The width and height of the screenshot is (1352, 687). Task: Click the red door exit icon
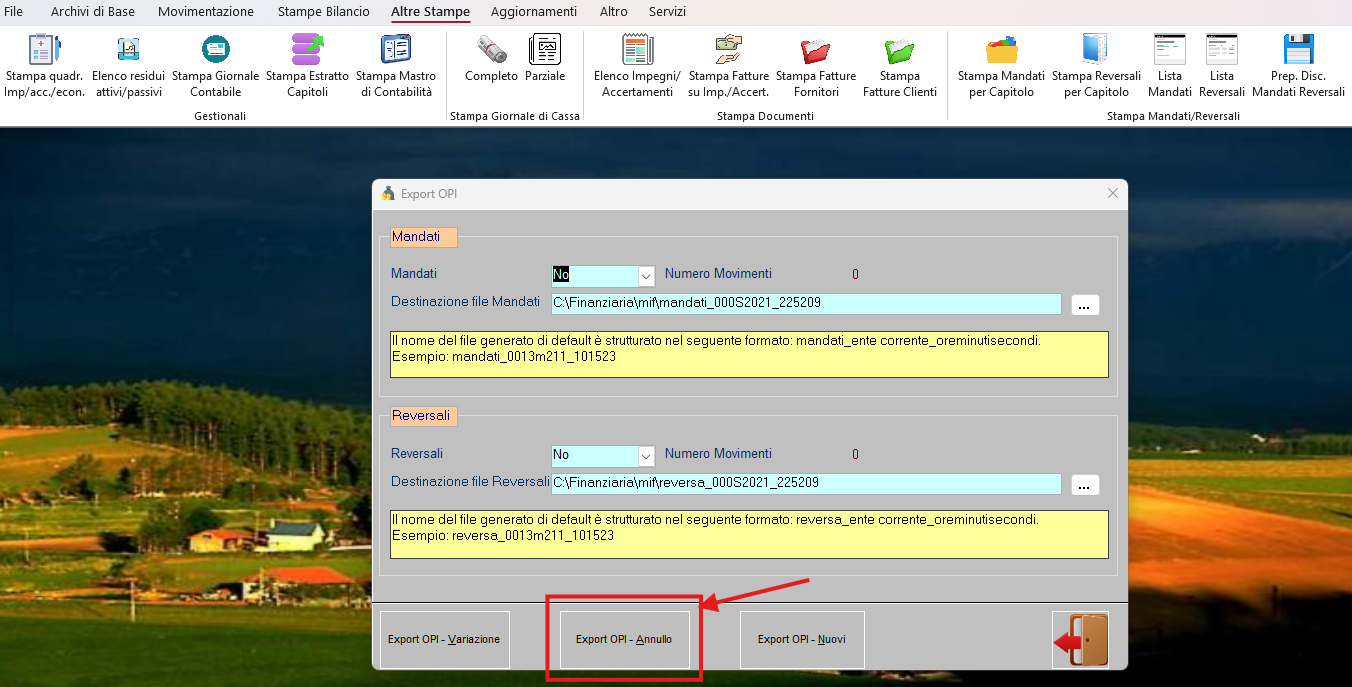1080,640
